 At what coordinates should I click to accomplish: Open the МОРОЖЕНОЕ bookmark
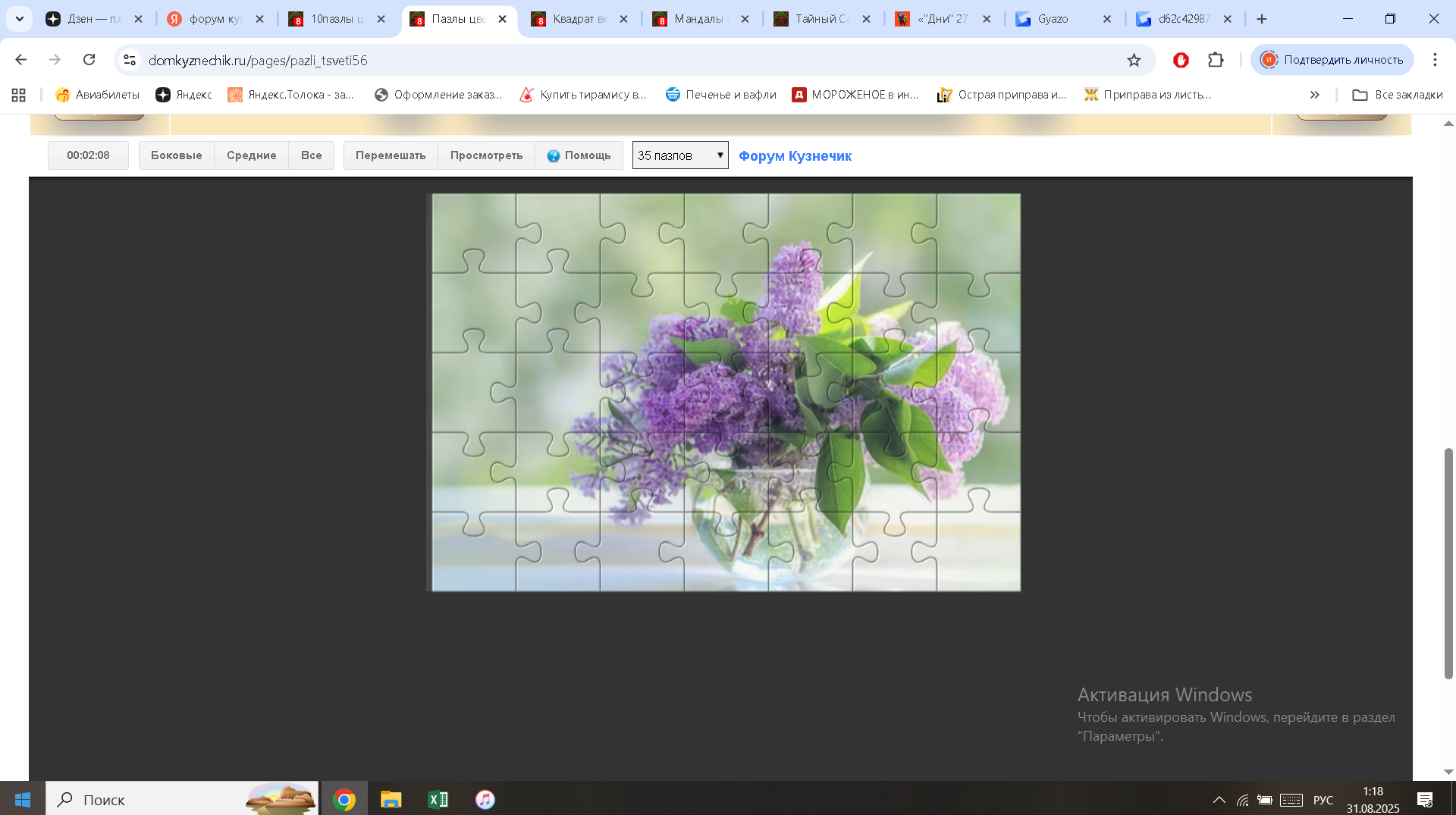[855, 95]
